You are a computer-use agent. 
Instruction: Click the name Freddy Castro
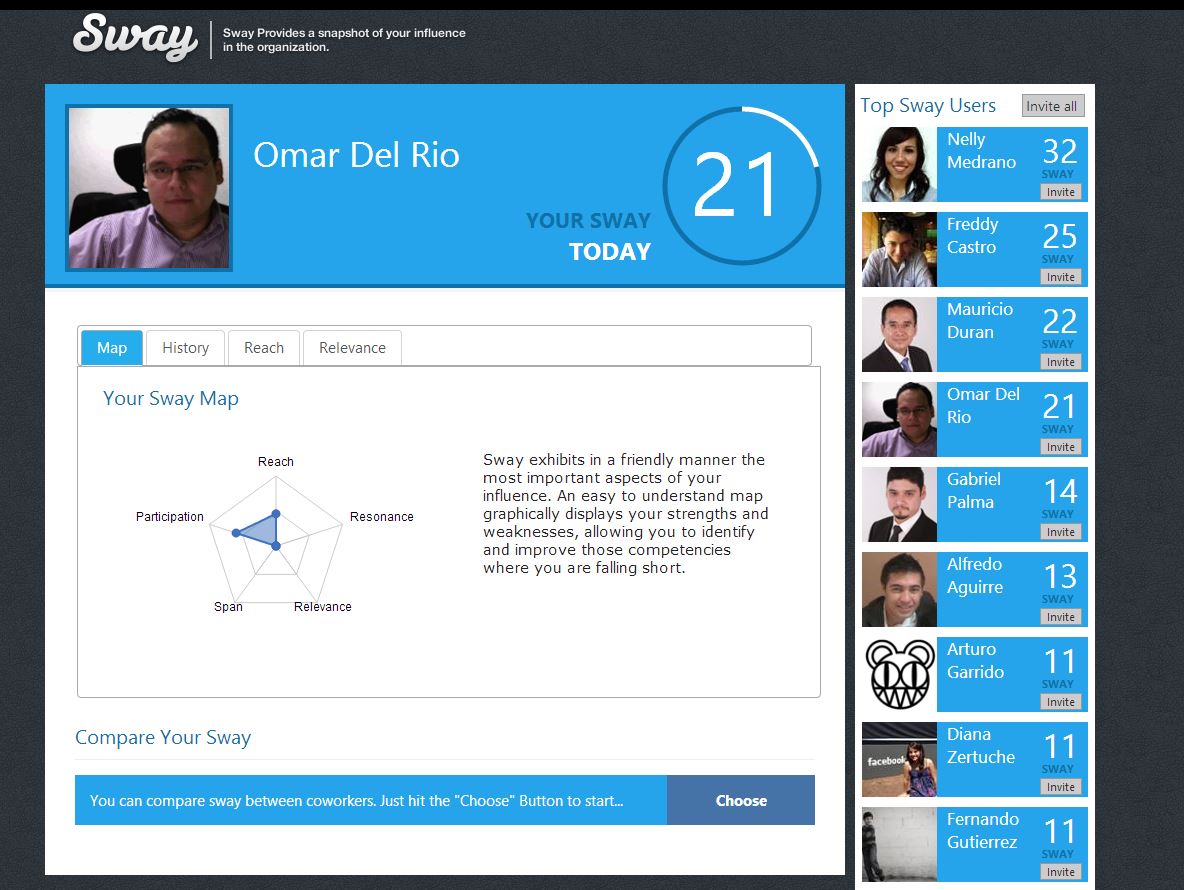coord(973,236)
